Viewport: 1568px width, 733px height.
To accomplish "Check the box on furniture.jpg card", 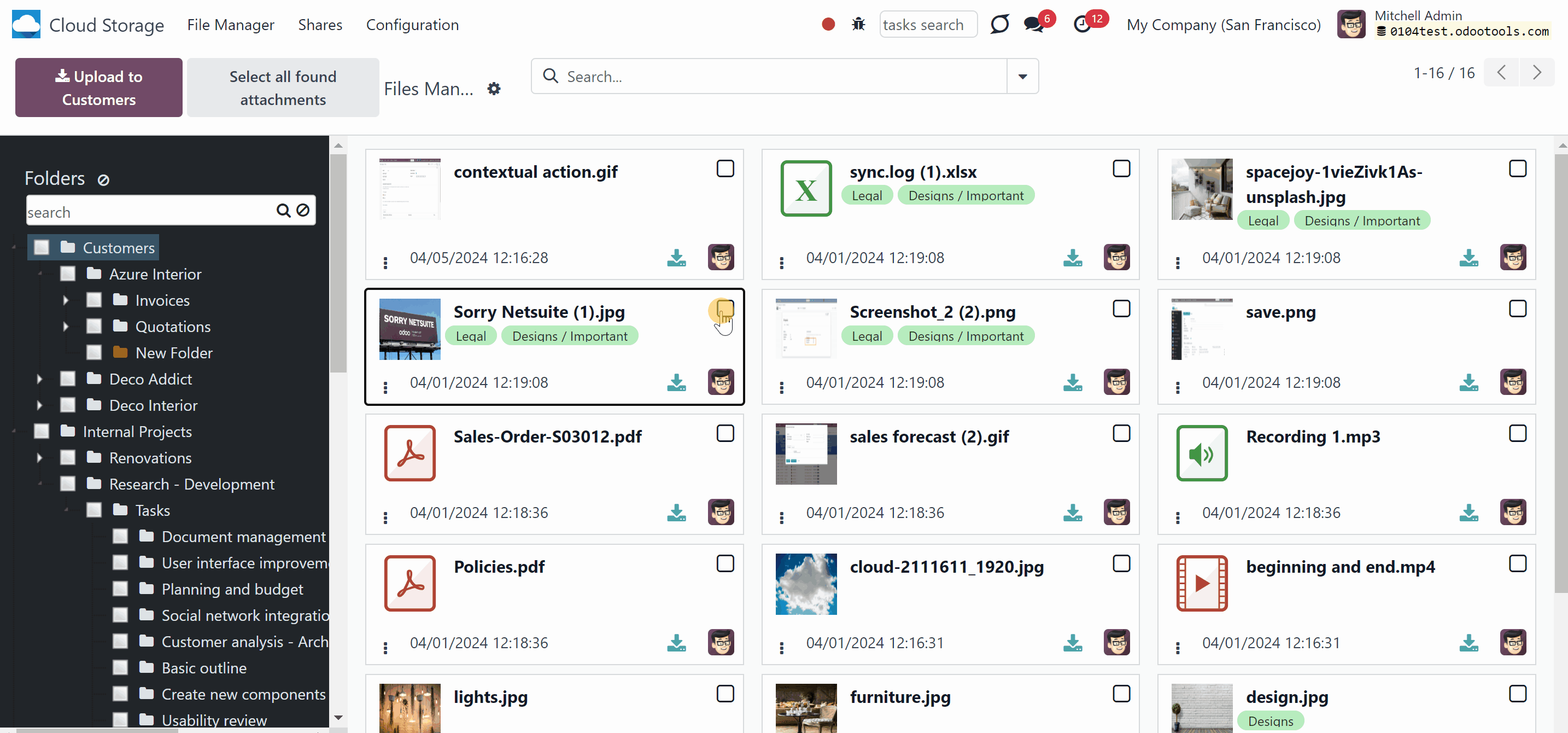I will [1121, 694].
